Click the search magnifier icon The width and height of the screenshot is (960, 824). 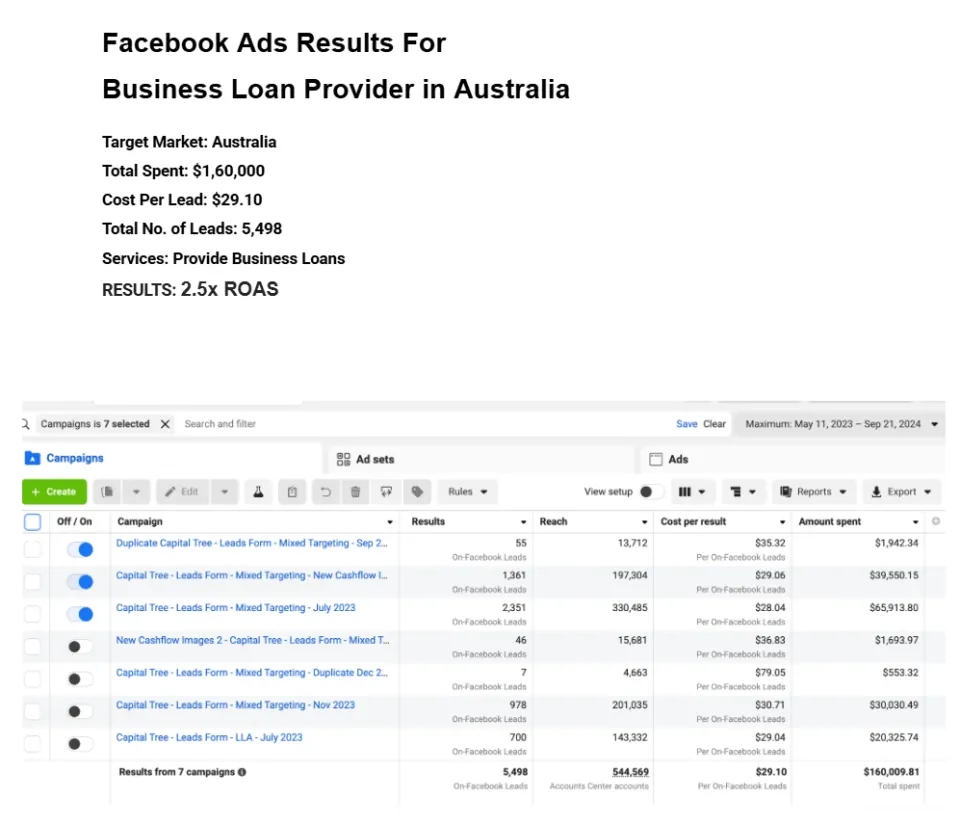coord(25,424)
